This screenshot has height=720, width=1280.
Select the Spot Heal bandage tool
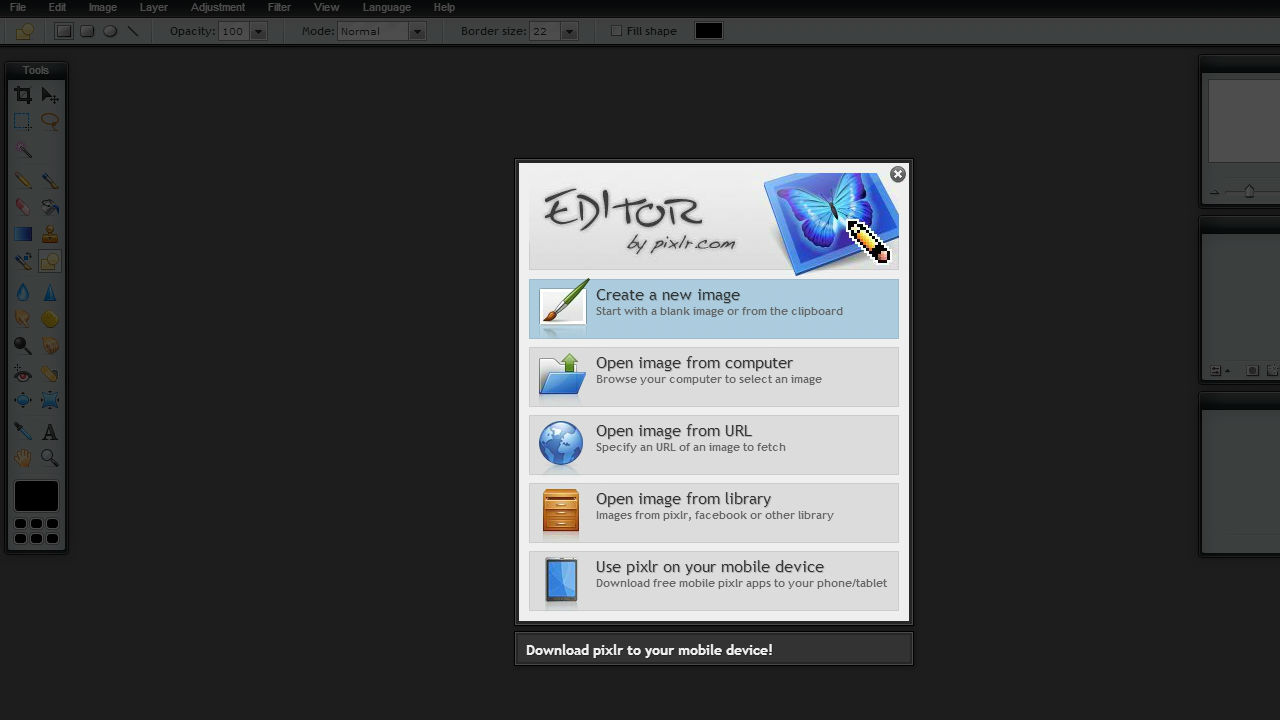(50, 373)
